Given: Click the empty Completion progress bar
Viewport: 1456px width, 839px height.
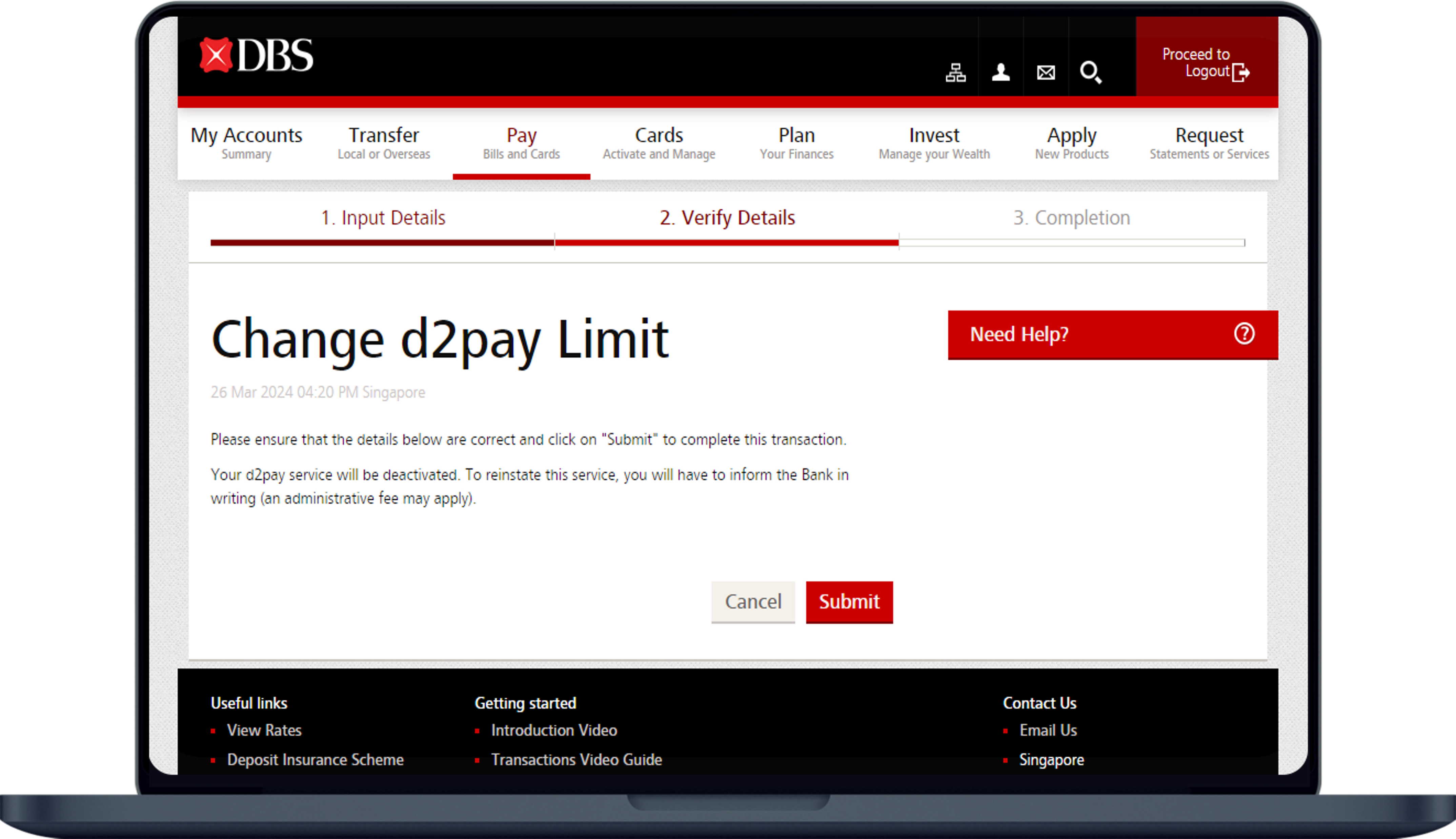Looking at the screenshot, I should pos(1072,243).
